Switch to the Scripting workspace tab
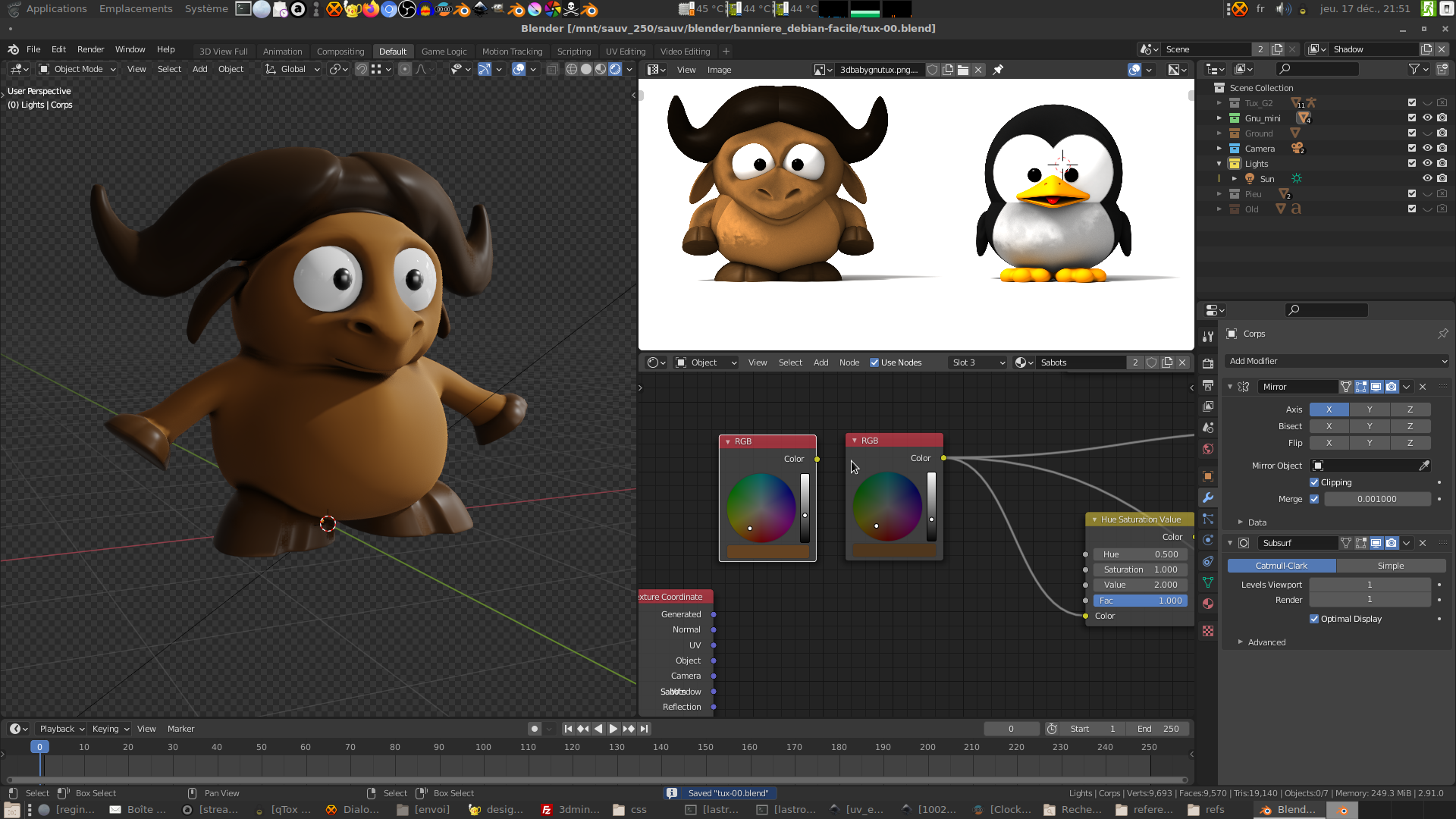This screenshot has height=819, width=1456. pos(574,52)
